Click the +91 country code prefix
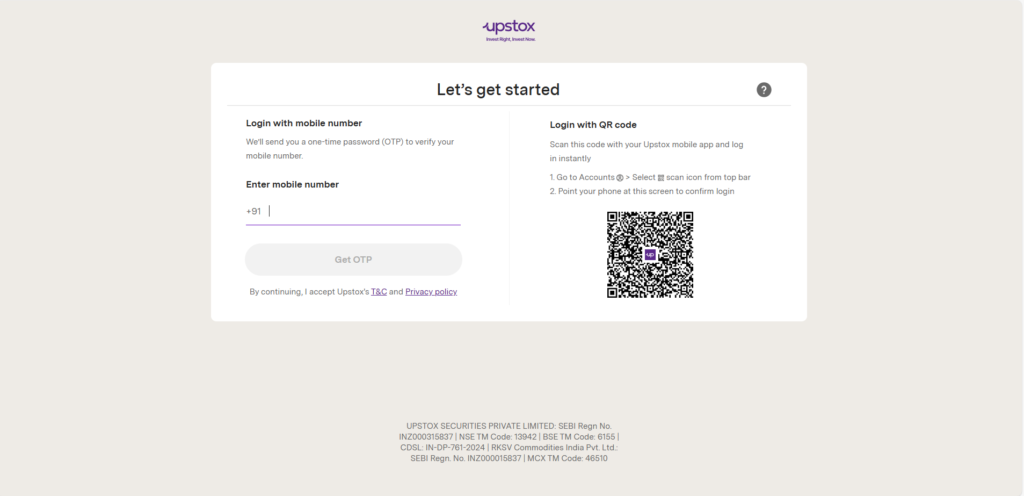The image size is (1024, 496). coord(254,211)
